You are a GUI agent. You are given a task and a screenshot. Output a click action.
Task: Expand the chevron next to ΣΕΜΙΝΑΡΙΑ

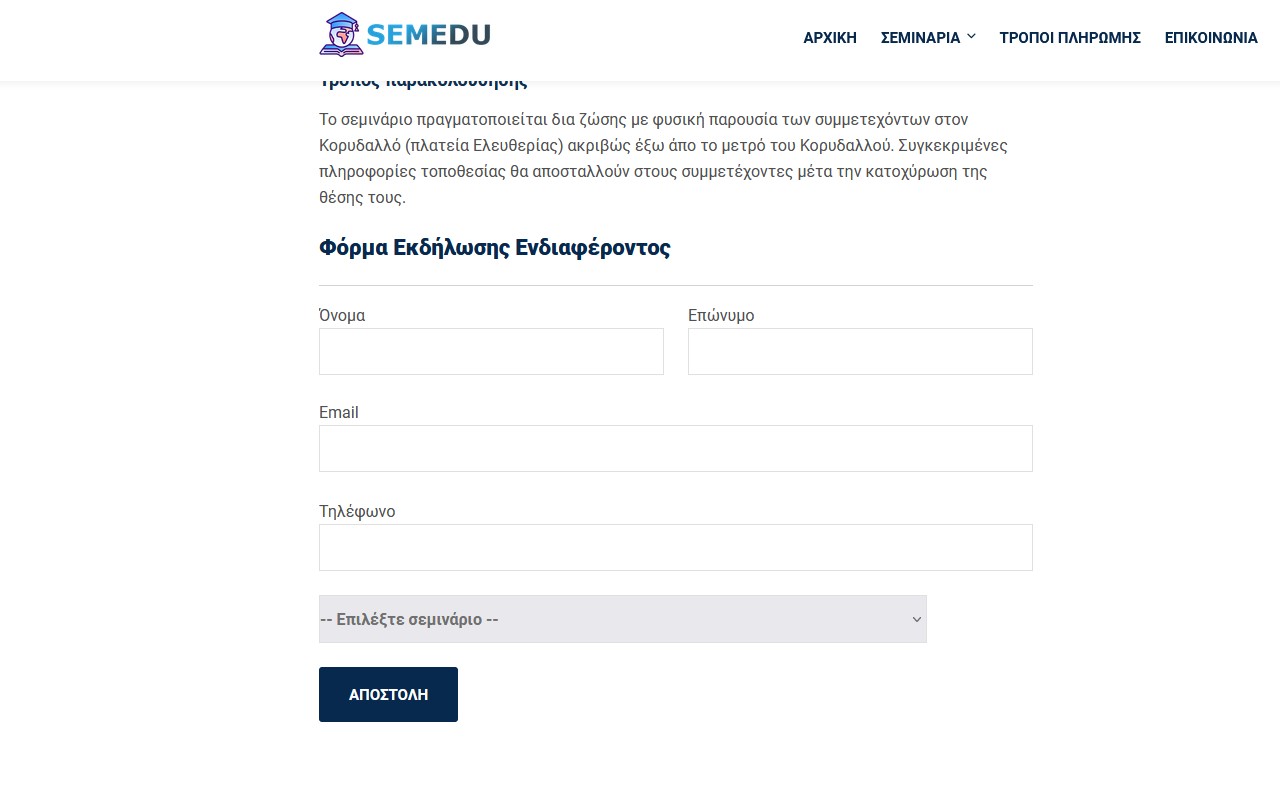coord(971,37)
